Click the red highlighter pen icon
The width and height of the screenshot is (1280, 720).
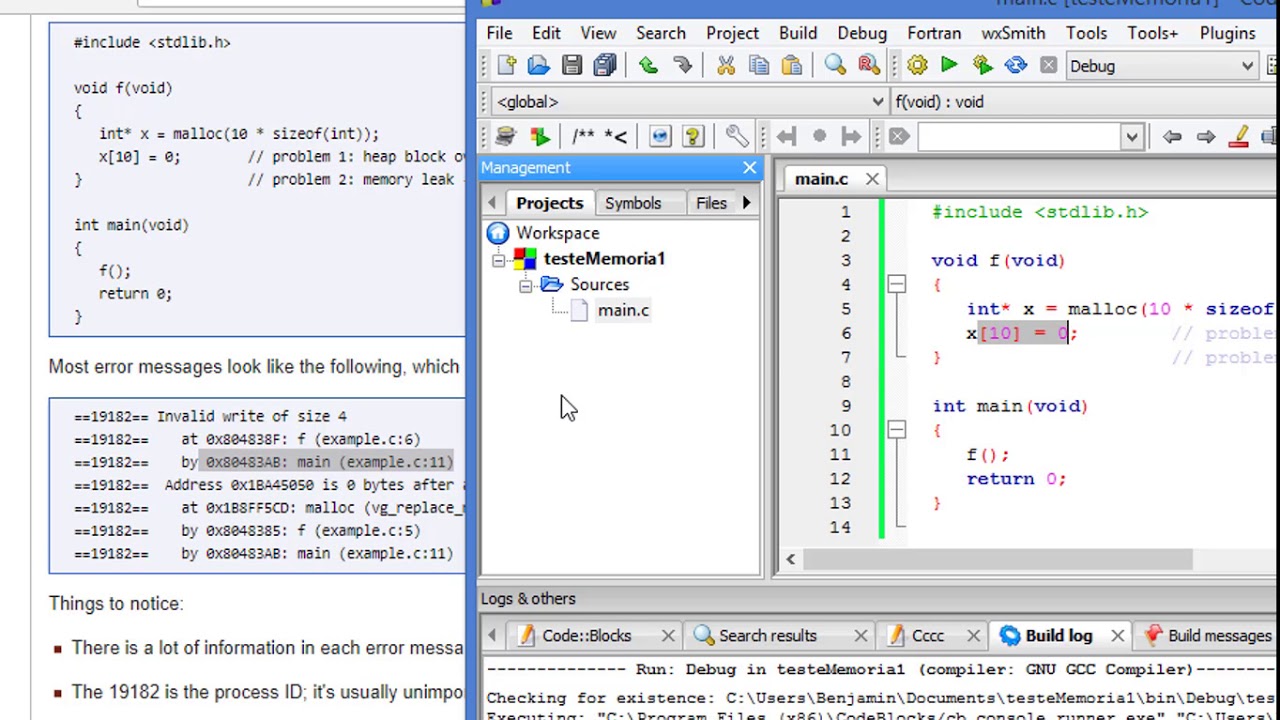click(x=1239, y=137)
